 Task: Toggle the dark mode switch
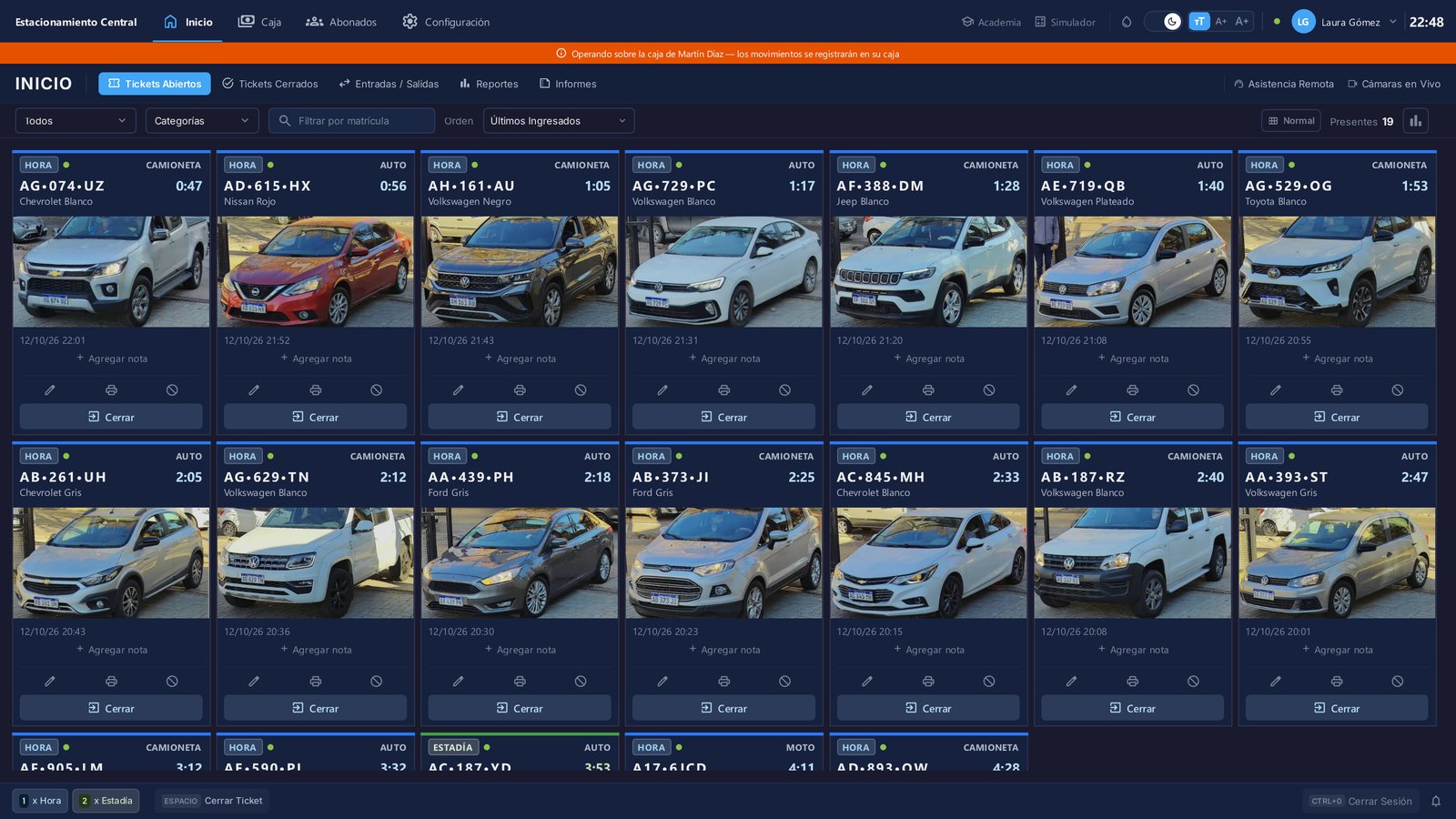pos(1163,21)
